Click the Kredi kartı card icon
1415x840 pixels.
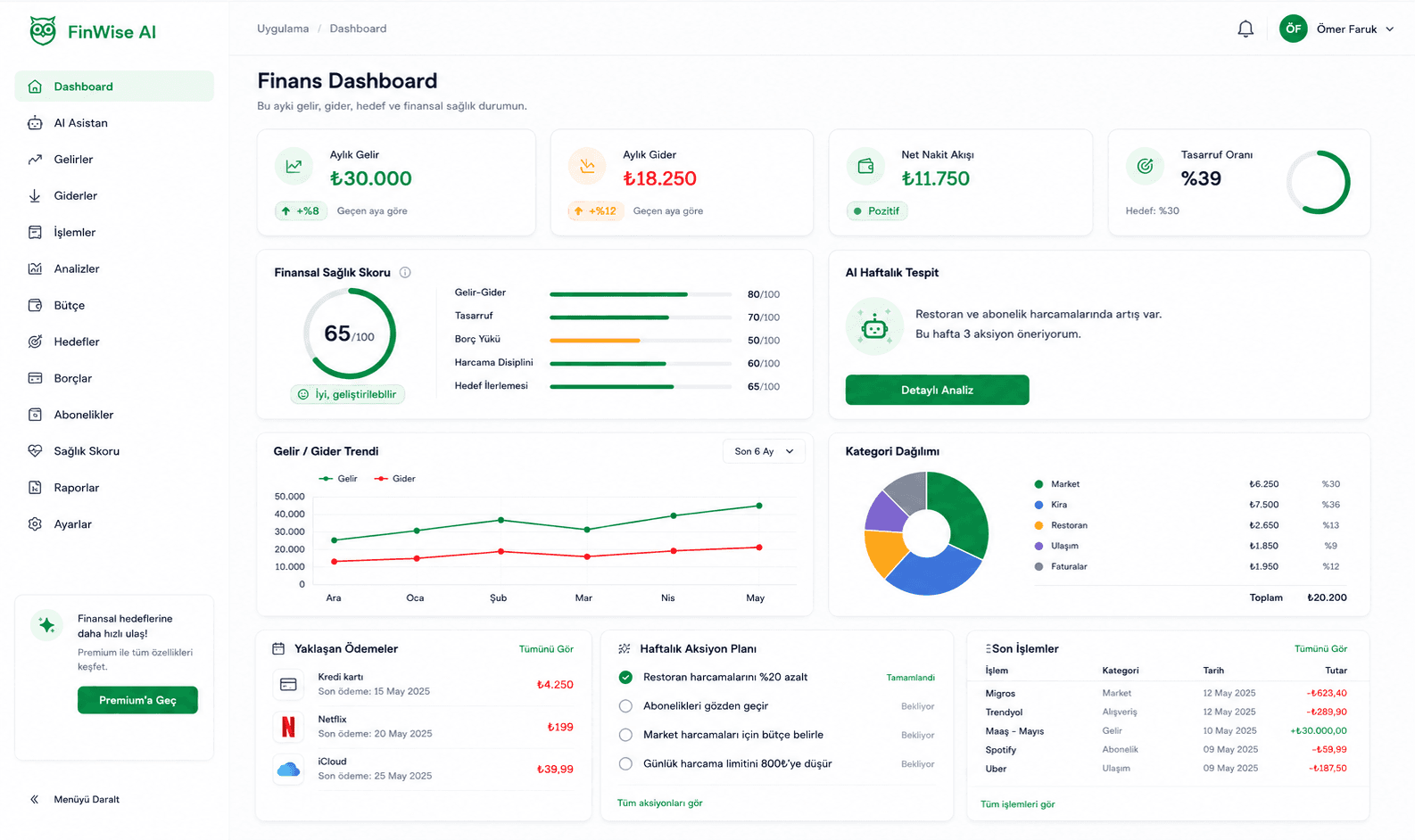288,685
